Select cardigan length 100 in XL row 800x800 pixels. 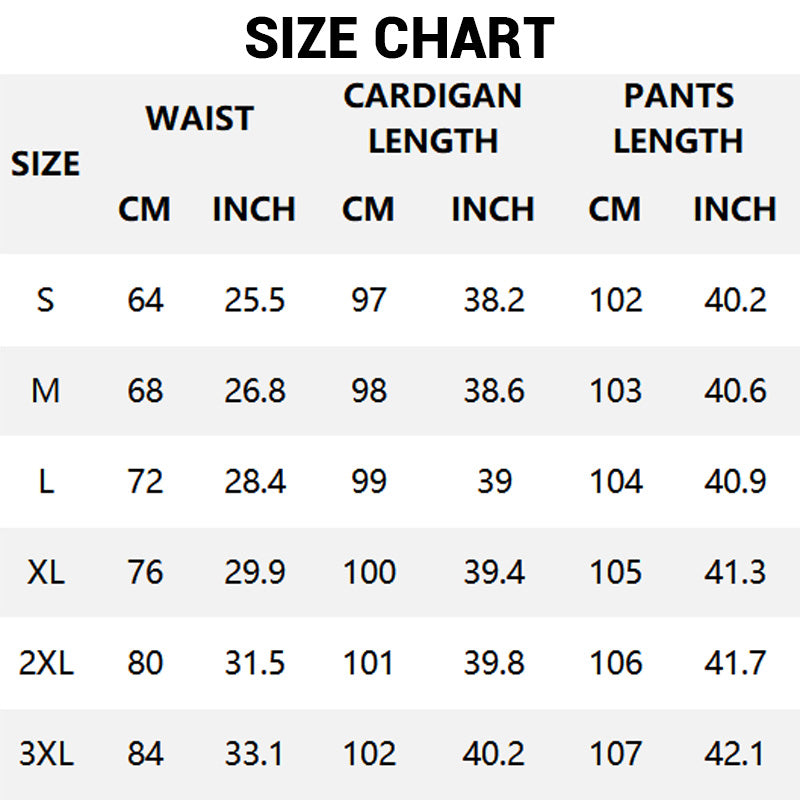pyautogui.click(x=369, y=572)
